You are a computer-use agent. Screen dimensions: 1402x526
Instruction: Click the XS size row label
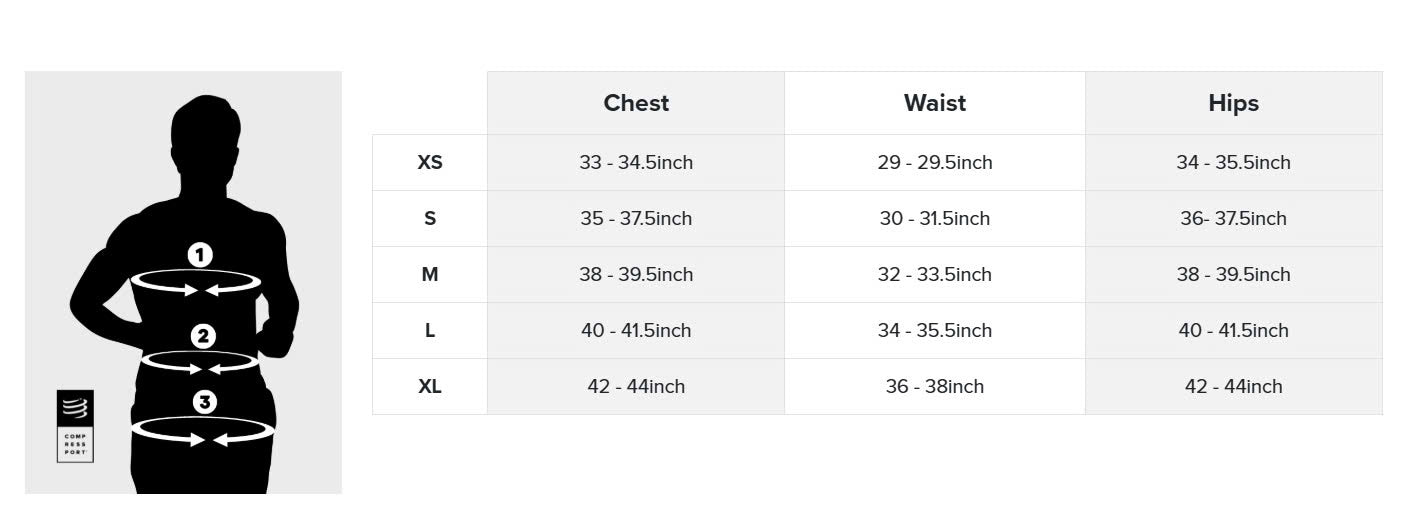430,162
